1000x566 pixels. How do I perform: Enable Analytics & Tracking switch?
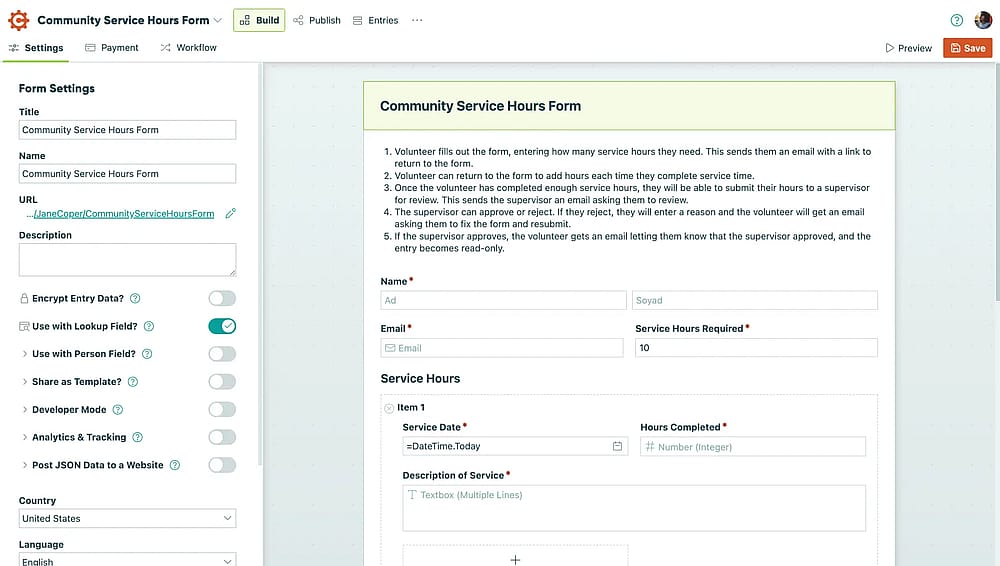222,437
